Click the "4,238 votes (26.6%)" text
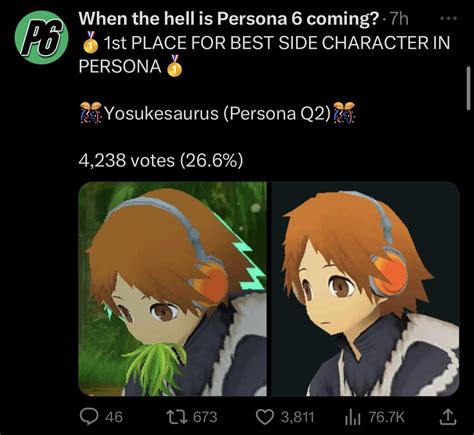The width and height of the screenshot is (474, 435). (x=161, y=161)
